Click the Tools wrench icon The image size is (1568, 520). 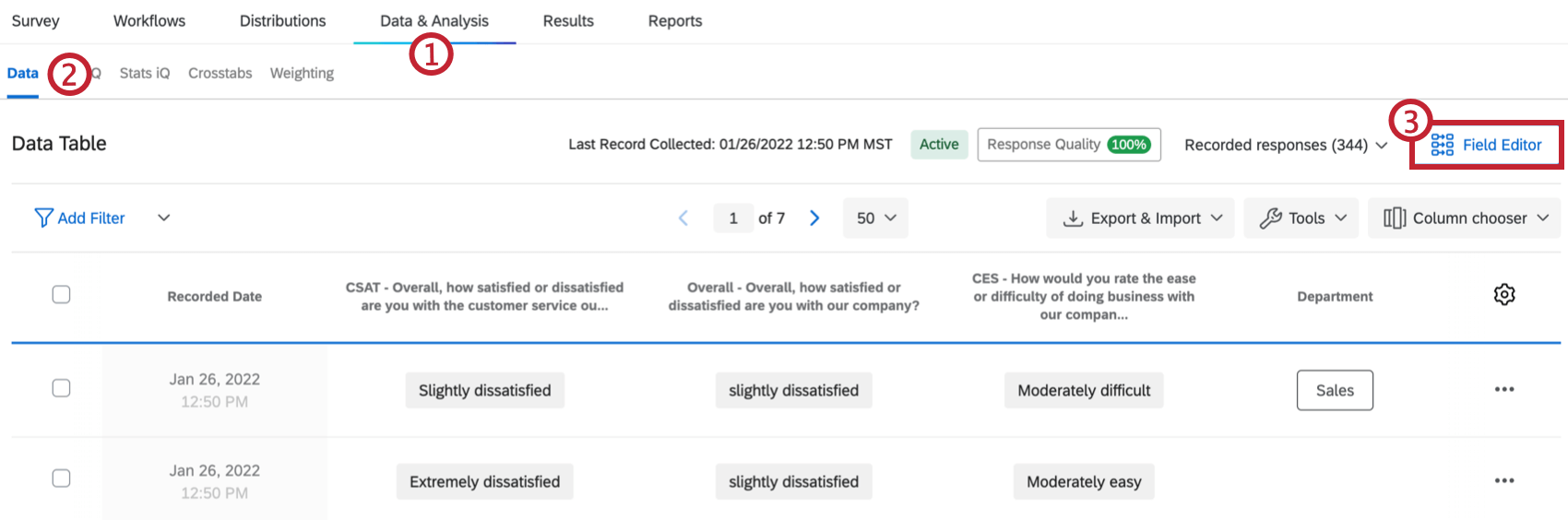(x=1270, y=219)
